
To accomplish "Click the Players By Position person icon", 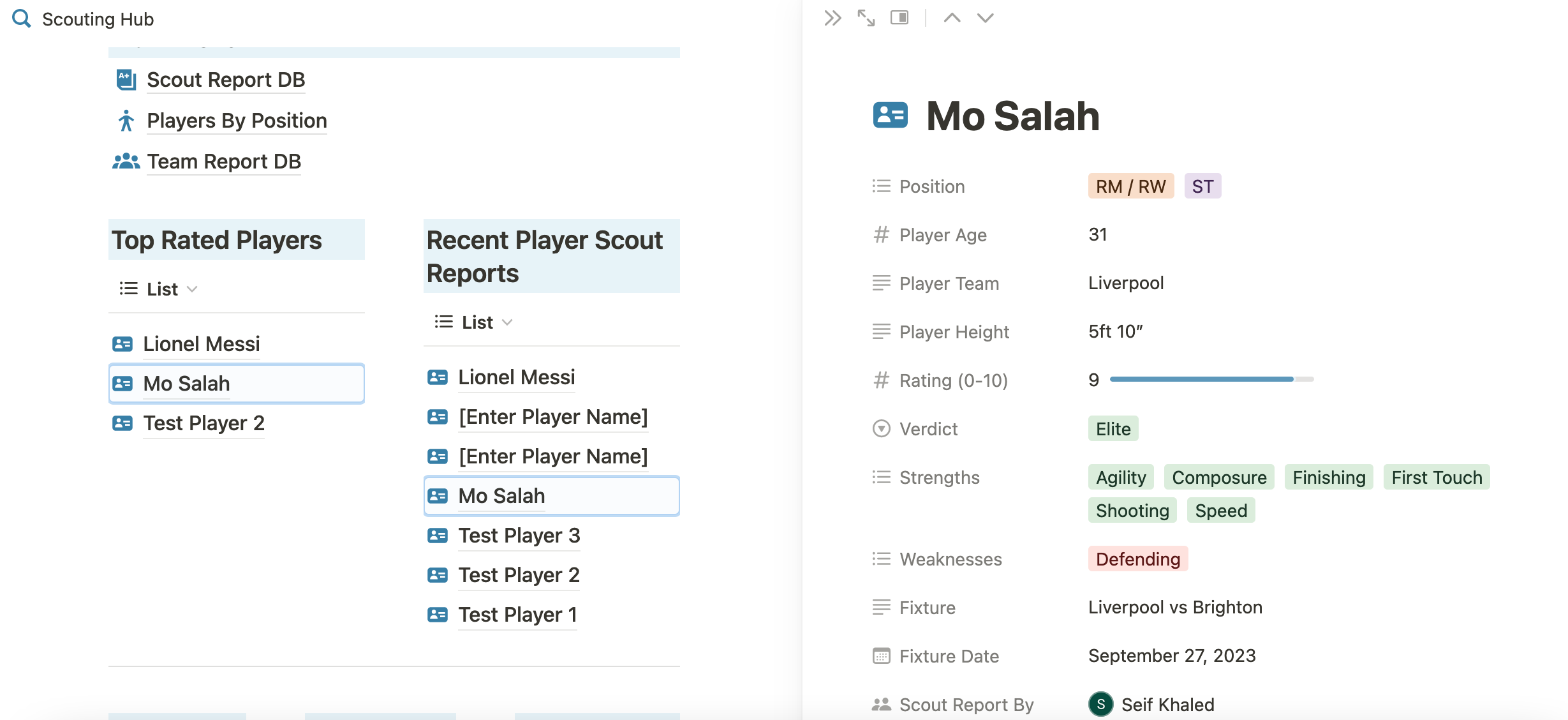I will (x=126, y=119).
